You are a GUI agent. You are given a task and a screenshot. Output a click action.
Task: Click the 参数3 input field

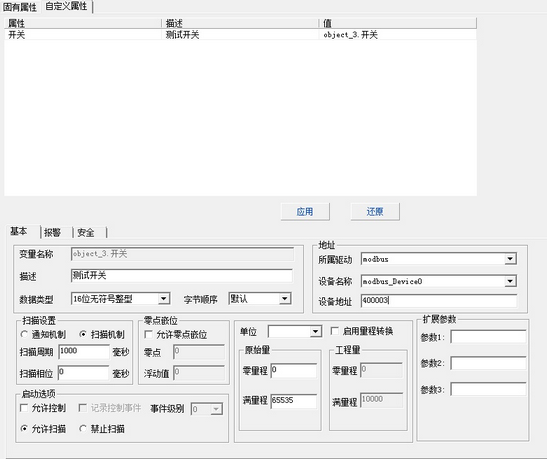point(488,389)
